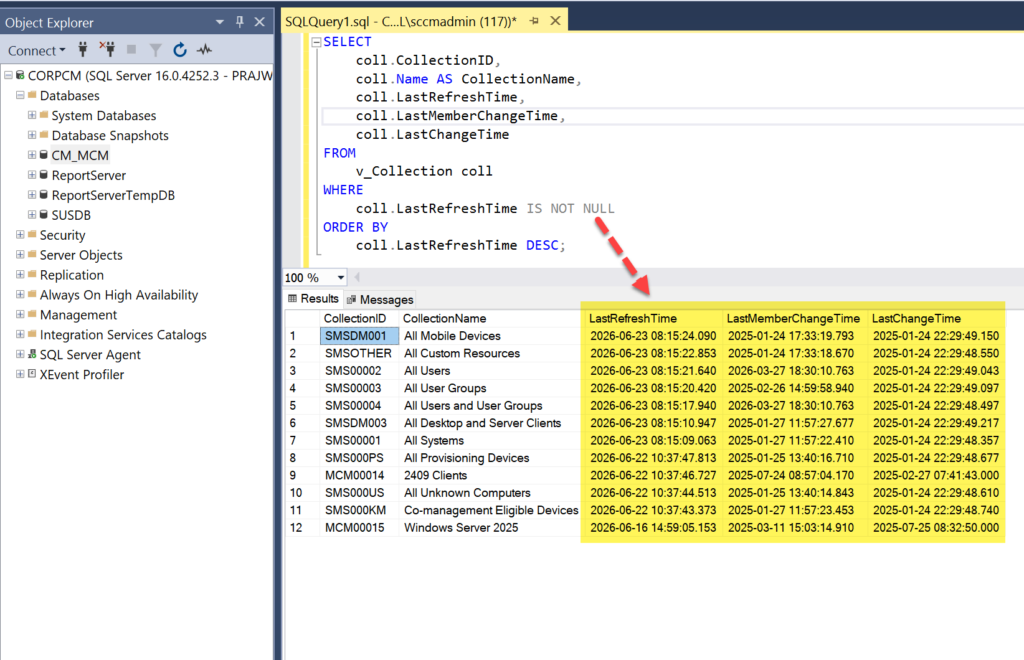Select the Windows Server 2025 cell
The width and height of the screenshot is (1024, 660).
490,527
